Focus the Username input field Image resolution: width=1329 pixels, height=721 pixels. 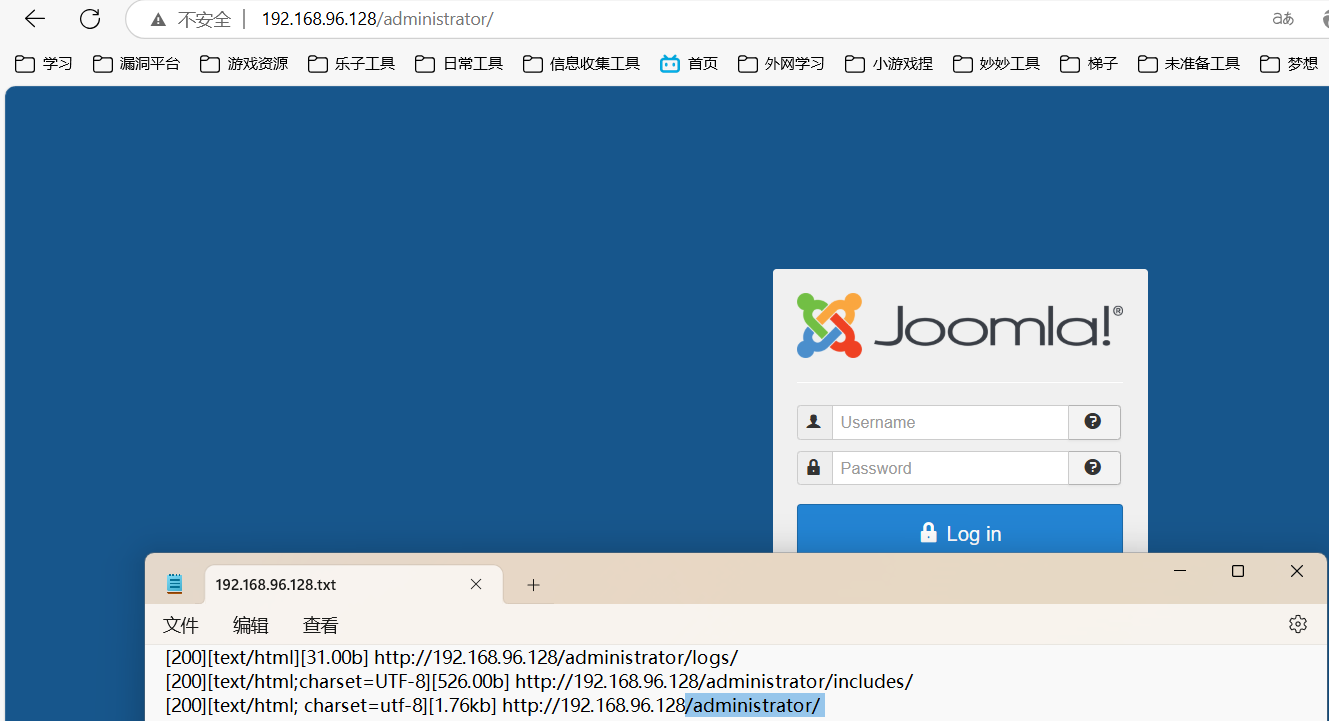[x=950, y=422]
